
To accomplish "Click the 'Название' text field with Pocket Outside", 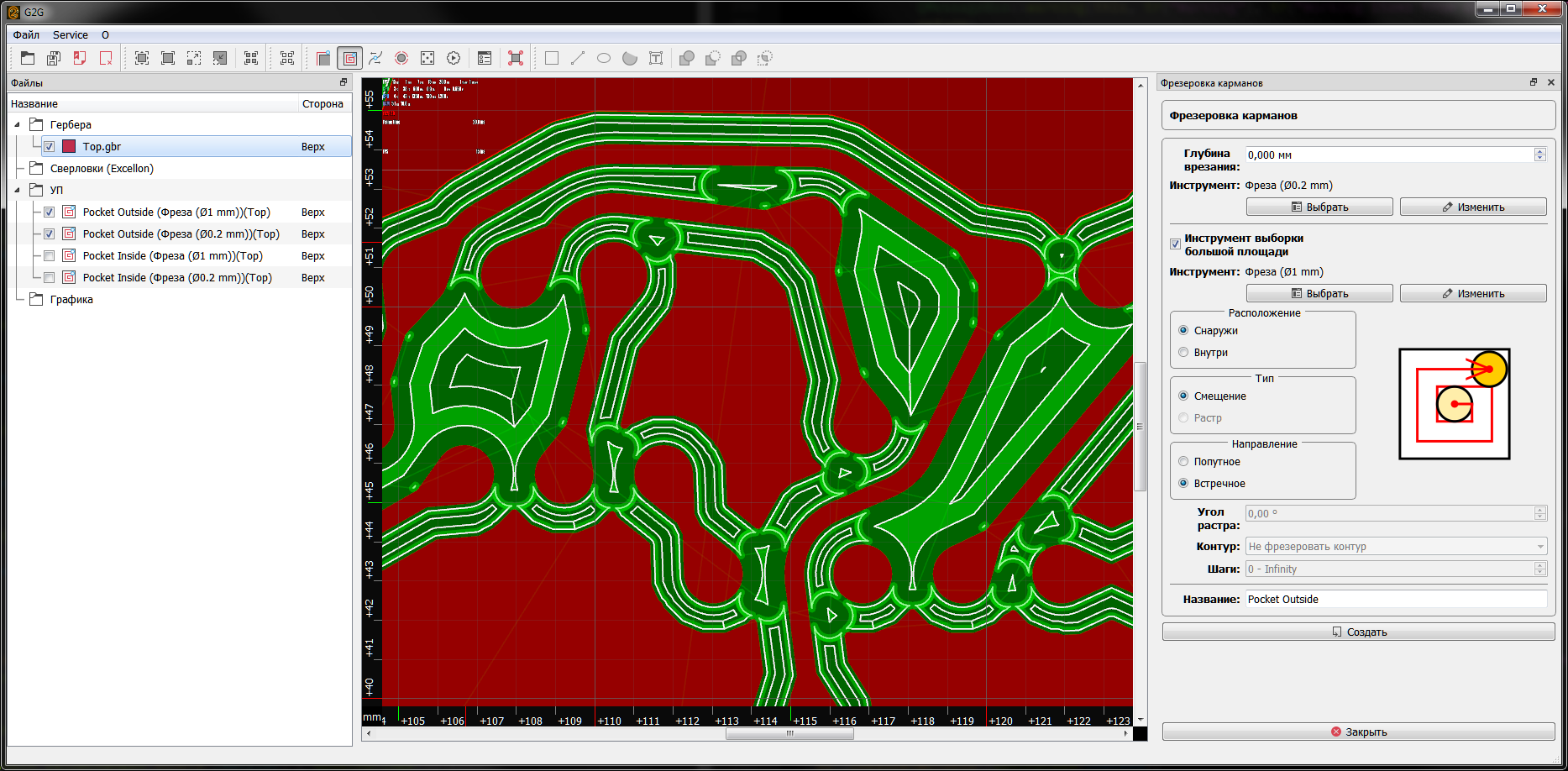I will pos(1396,600).
